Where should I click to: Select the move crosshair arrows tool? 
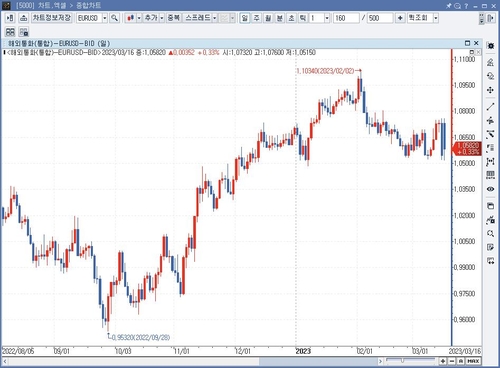490,90
